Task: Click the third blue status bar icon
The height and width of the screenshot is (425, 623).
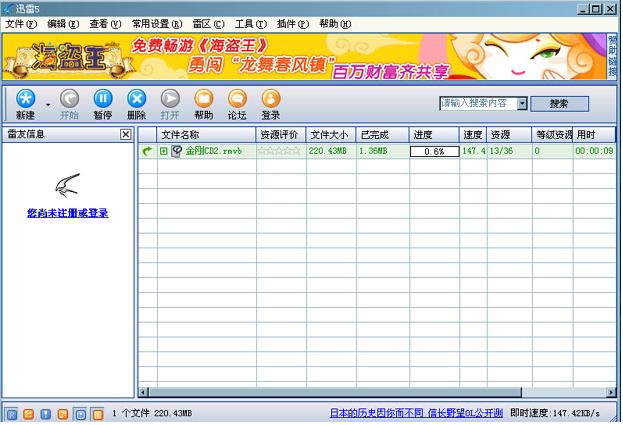Action: click(46, 415)
